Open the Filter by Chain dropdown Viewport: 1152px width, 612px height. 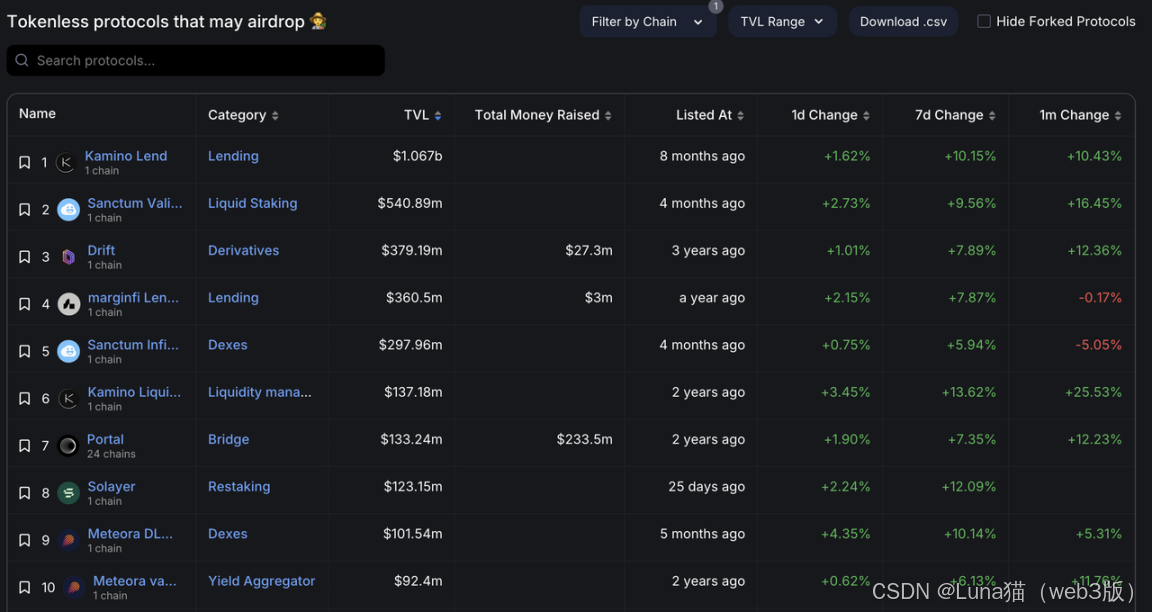pos(647,22)
